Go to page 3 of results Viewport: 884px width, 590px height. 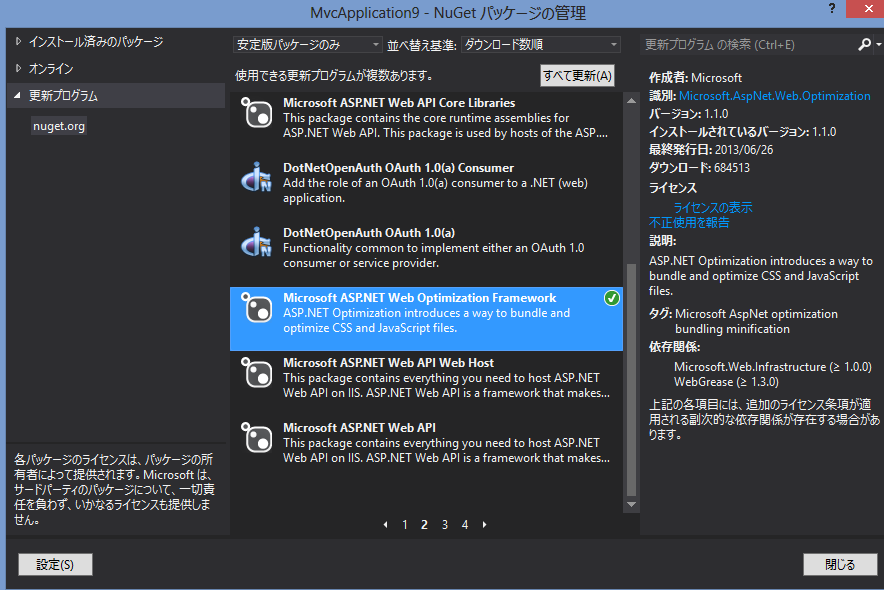445,525
